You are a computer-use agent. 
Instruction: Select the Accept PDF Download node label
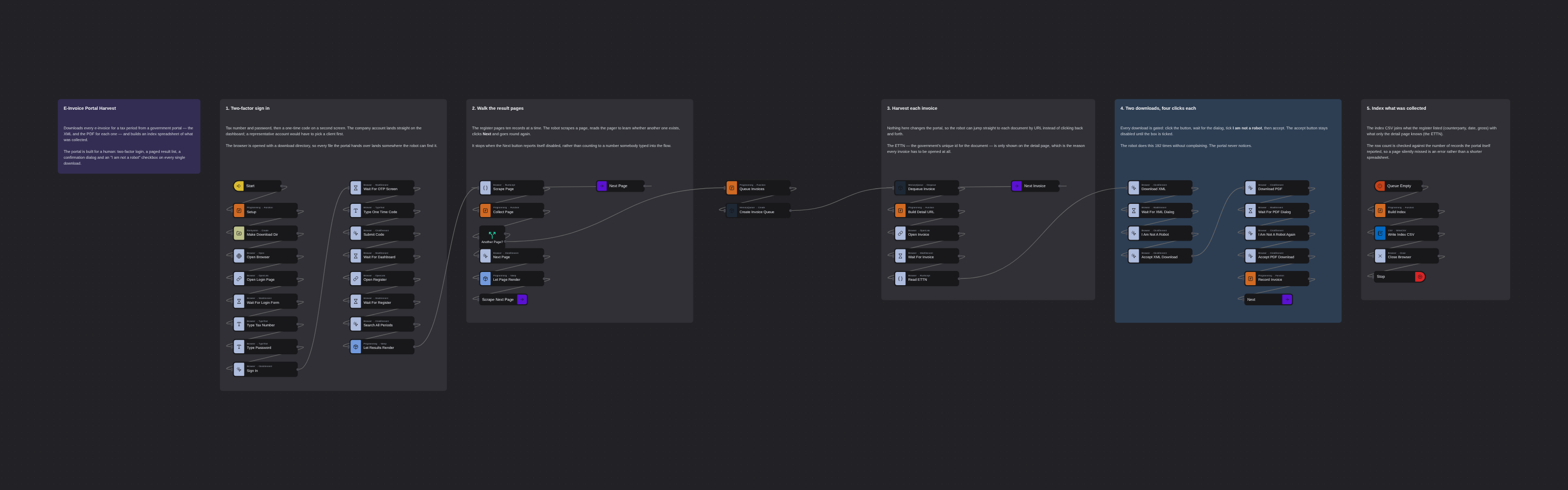click(x=1276, y=257)
